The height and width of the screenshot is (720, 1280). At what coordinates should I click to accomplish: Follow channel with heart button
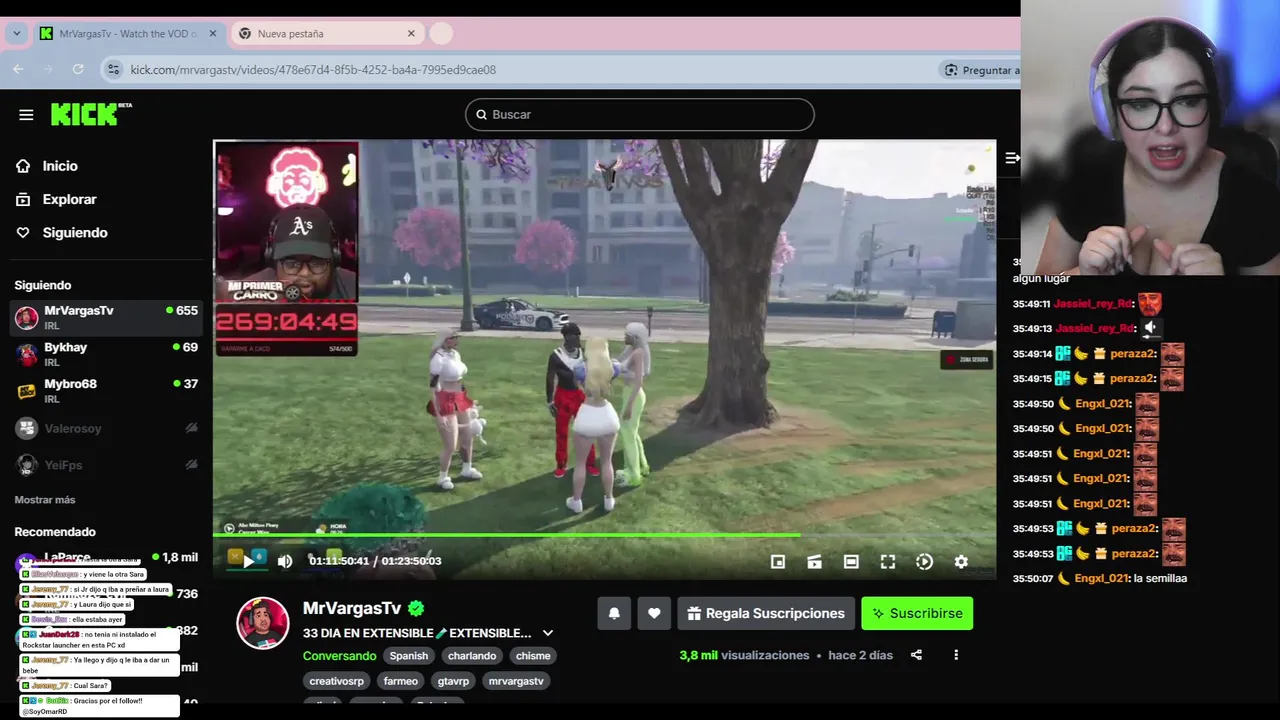[654, 613]
